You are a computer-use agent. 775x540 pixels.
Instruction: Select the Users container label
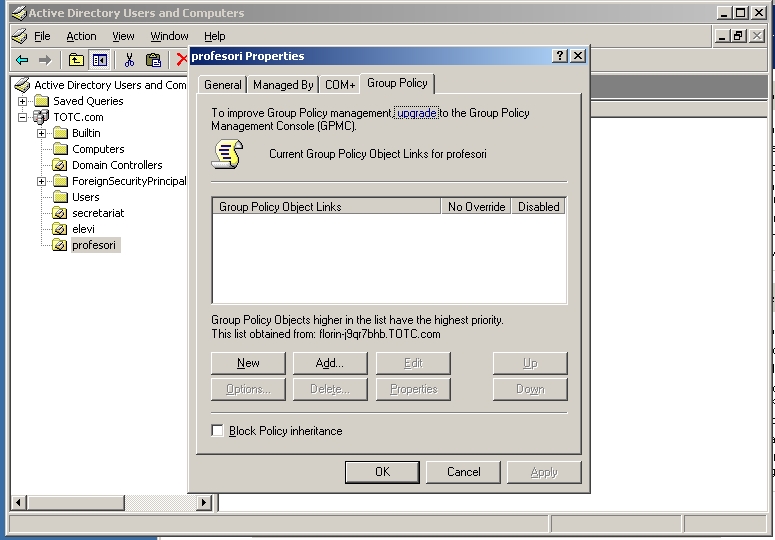pyautogui.click(x=86, y=197)
